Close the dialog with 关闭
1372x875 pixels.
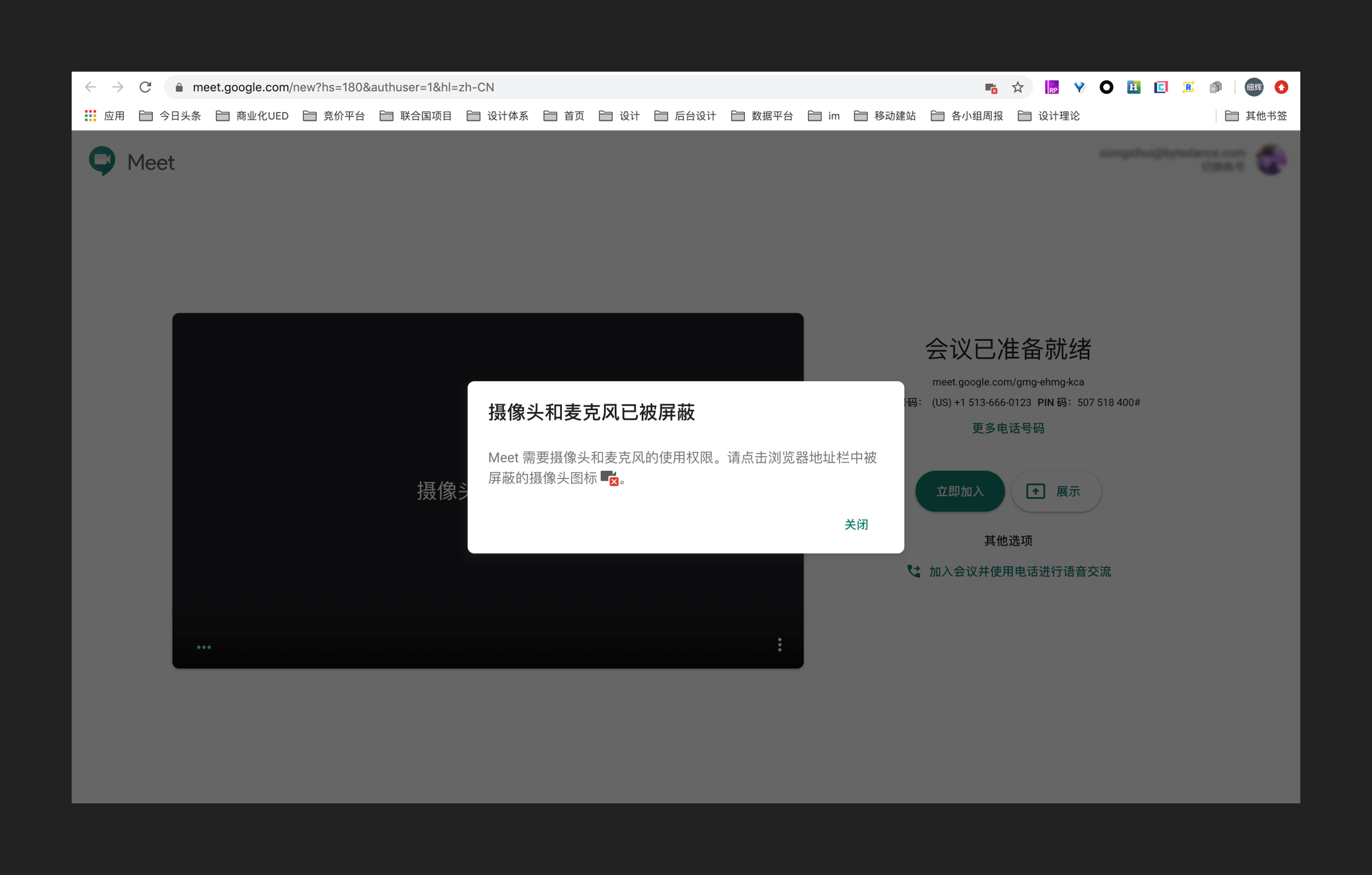pyautogui.click(x=856, y=524)
